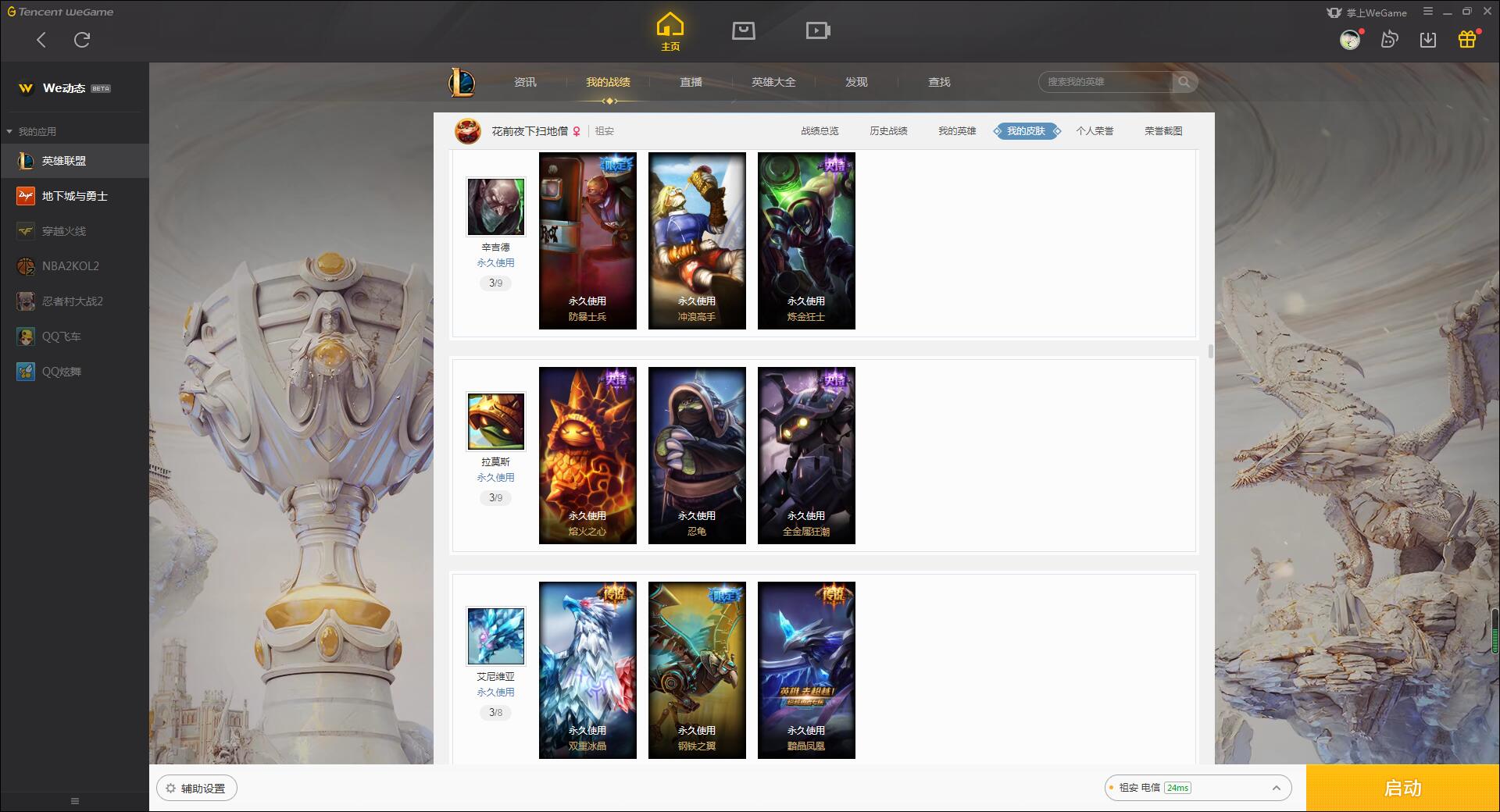Open the 熔火之心 skin card
This screenshot has width=1500, height=812.
(x=587, y=455)
